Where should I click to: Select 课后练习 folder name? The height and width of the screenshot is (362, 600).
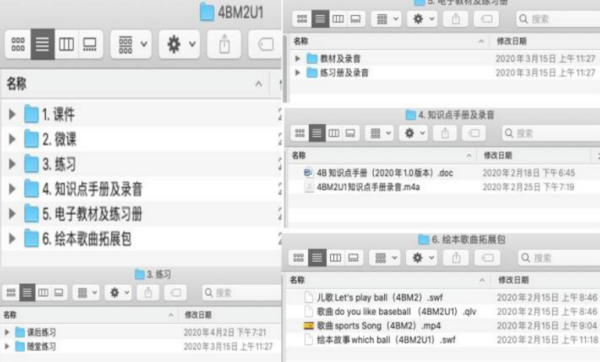[x=41, y=332]
